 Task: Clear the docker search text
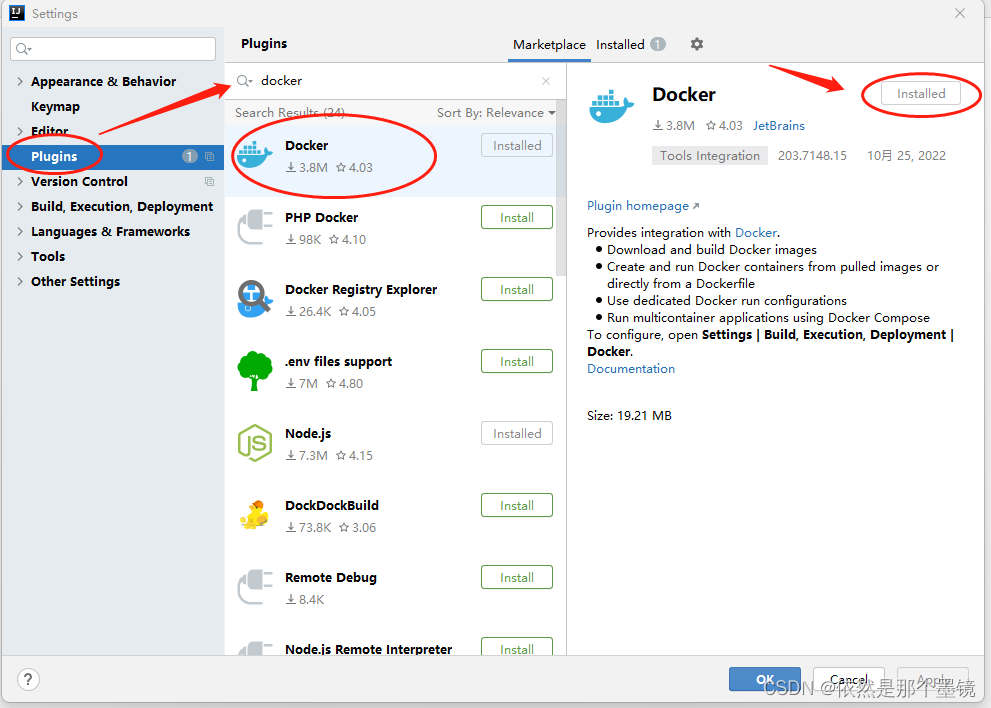[x=546, y=81]
